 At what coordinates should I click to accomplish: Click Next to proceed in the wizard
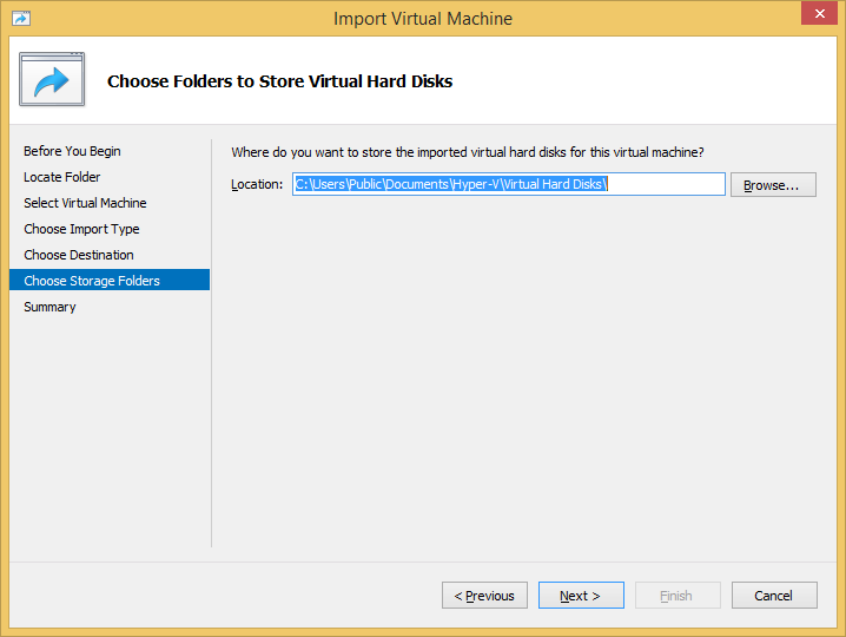tap(581, 595)
